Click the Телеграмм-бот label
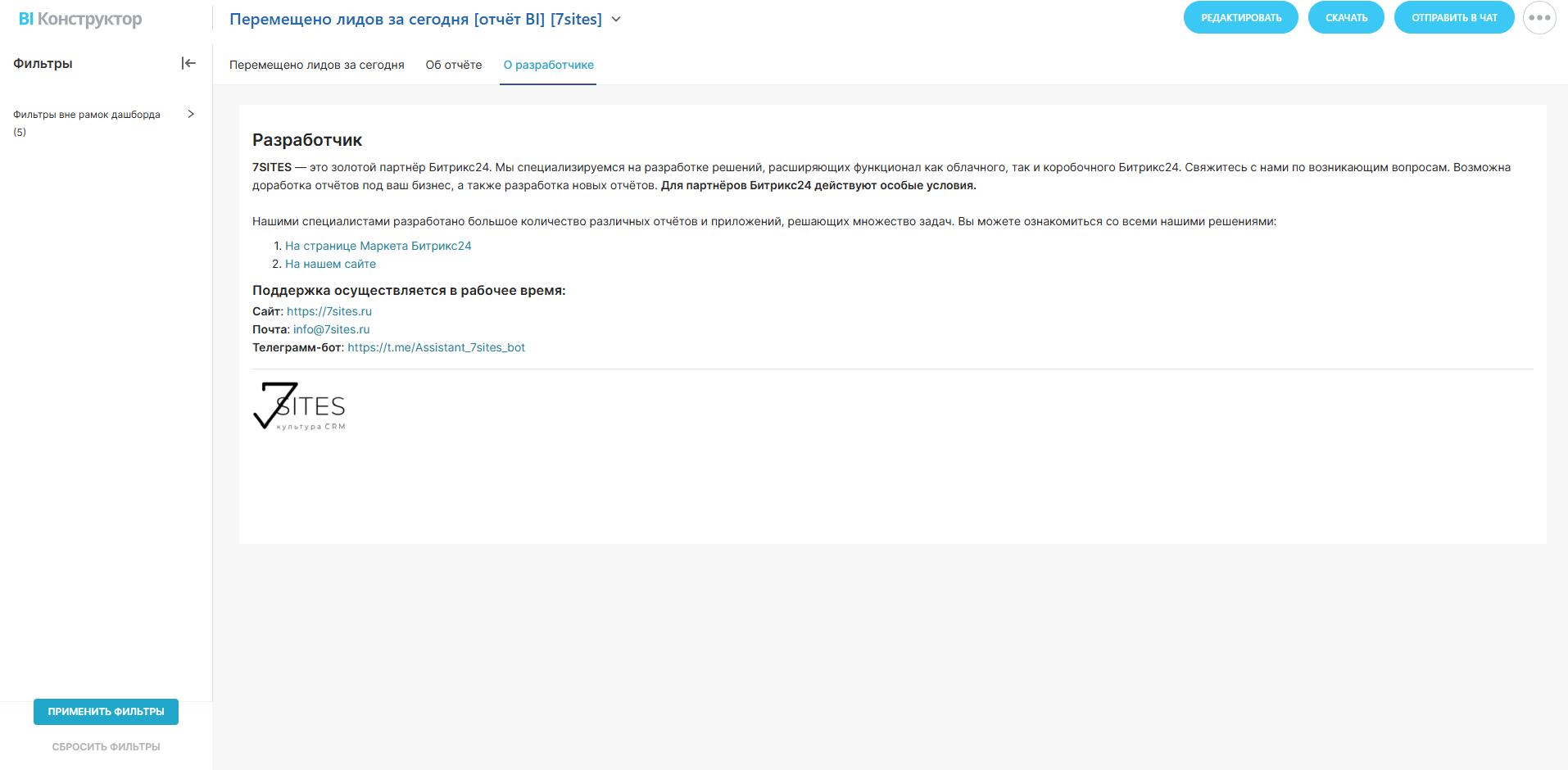 click(298, 347)
